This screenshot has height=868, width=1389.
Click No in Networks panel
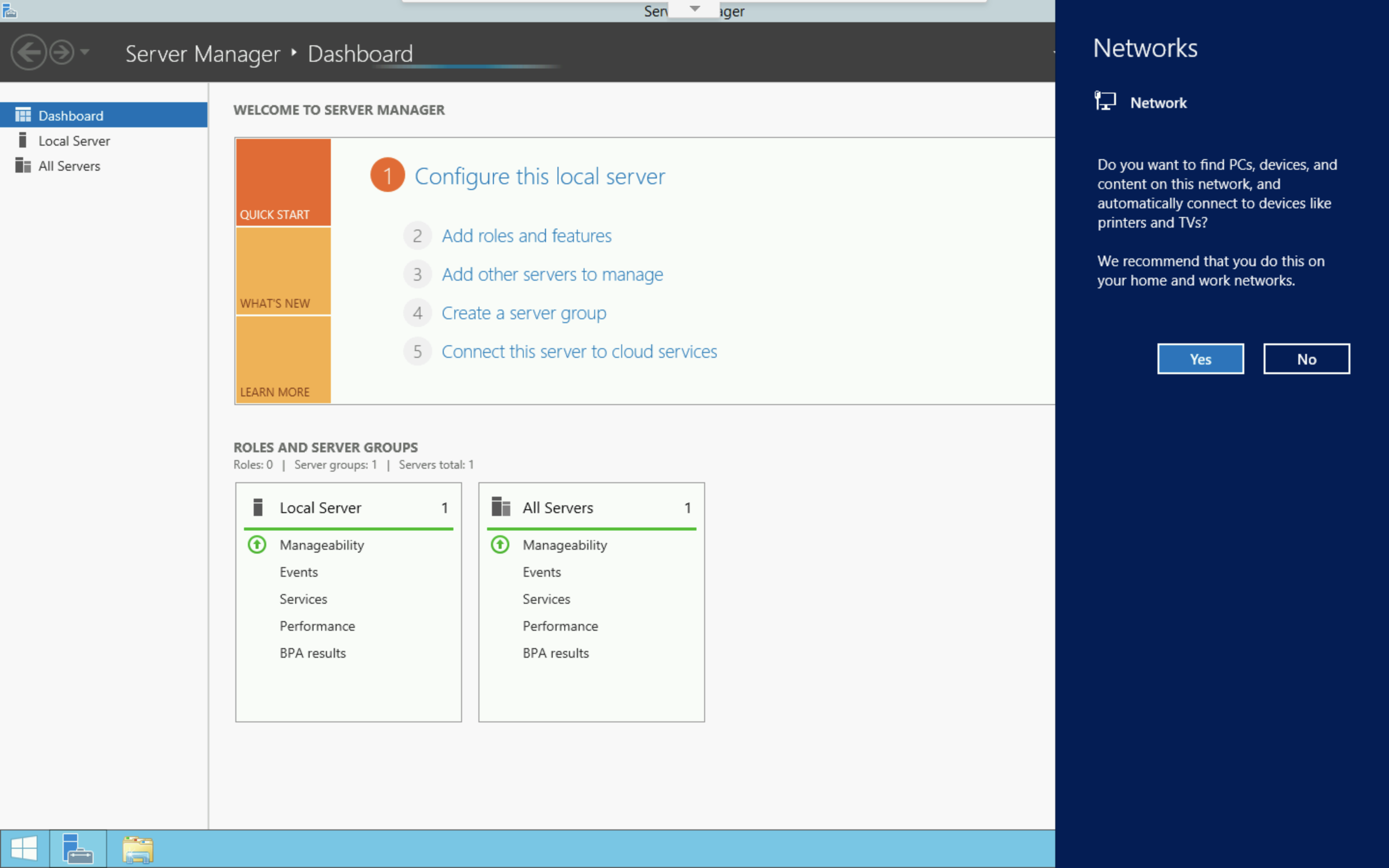pos(1307,359)
